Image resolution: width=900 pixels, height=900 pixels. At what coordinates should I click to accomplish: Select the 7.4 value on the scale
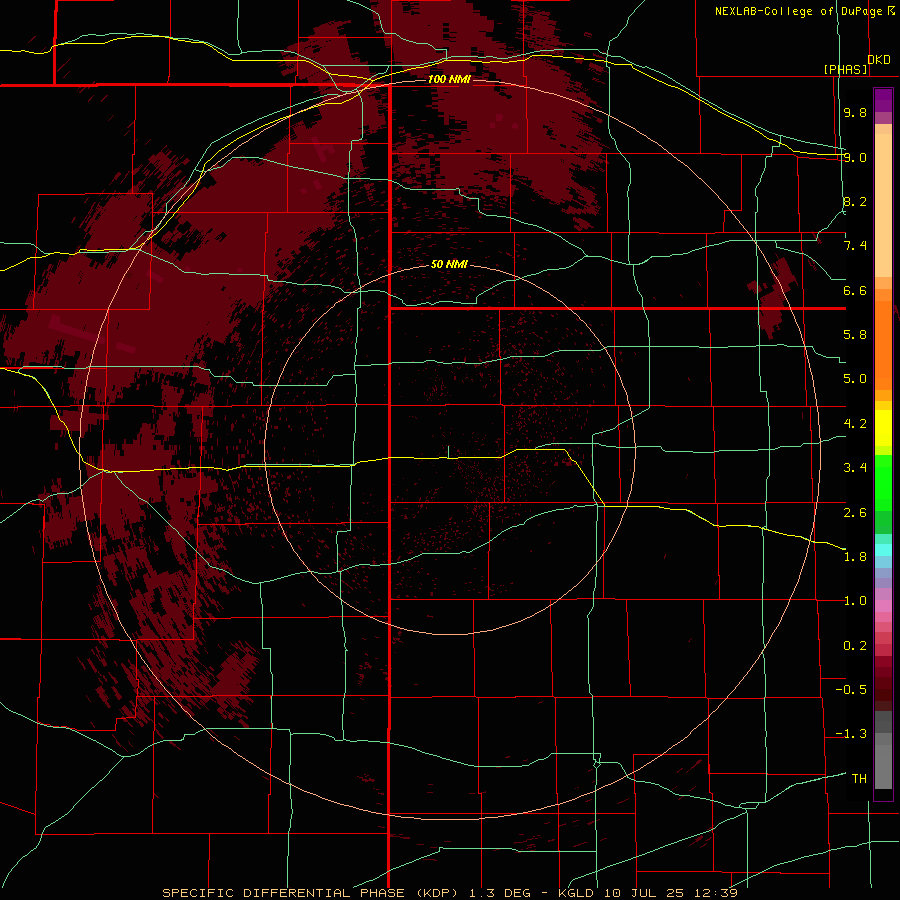point(855,246)
